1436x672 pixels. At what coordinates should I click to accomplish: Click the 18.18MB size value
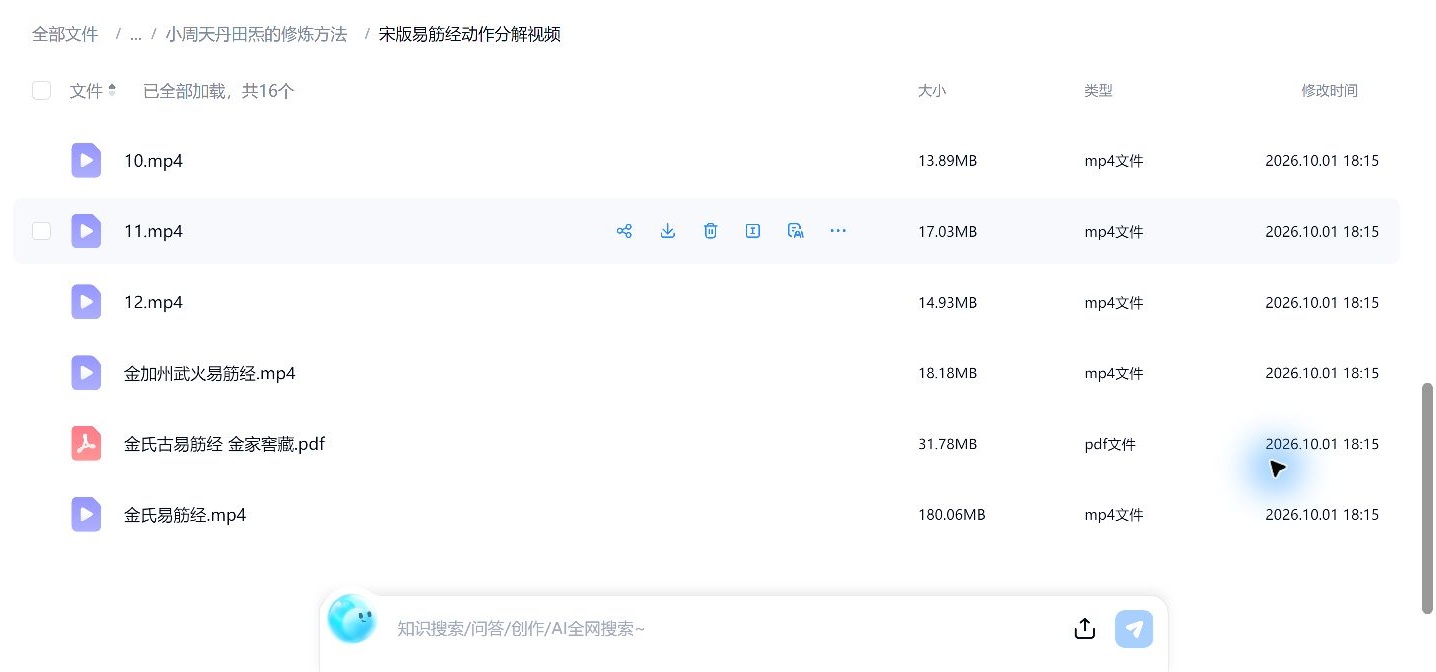coord(947,373)
